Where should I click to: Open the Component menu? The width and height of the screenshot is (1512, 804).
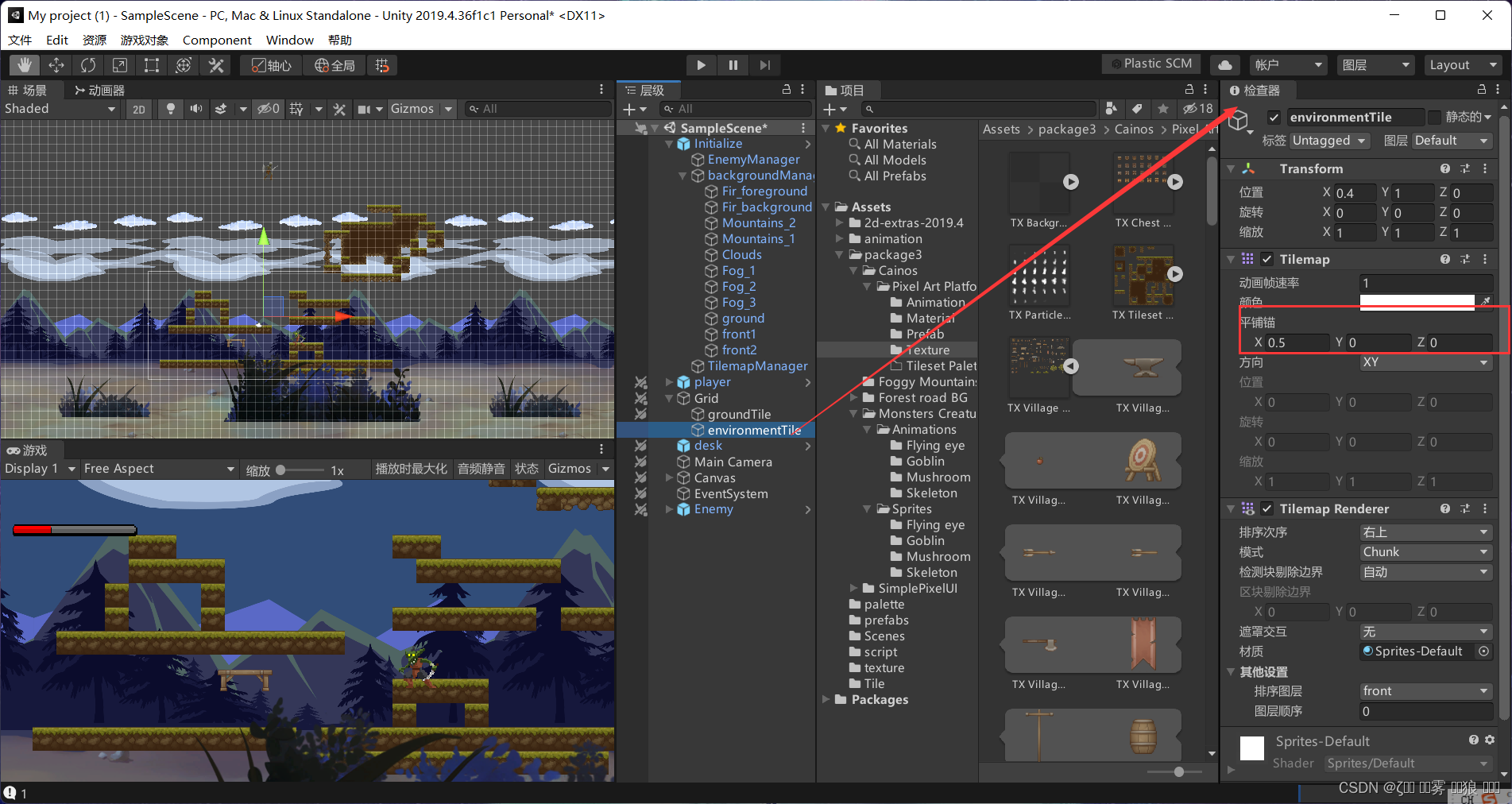217,40
